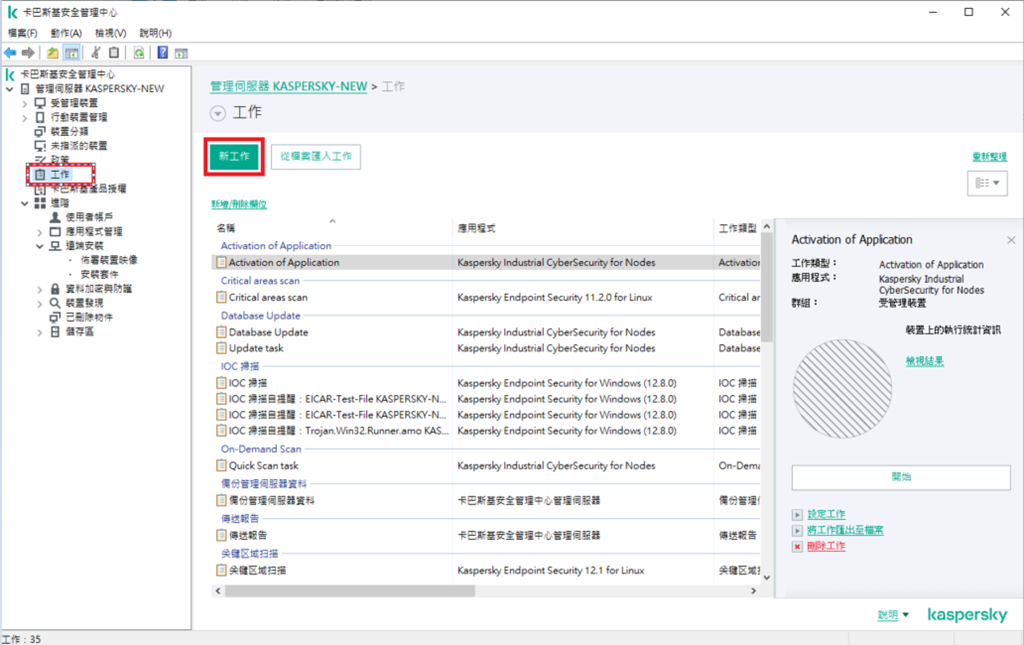Click the red delete icon beside 刪除工作
This screenshot has width=1024, height=645.
click(797, 547)
